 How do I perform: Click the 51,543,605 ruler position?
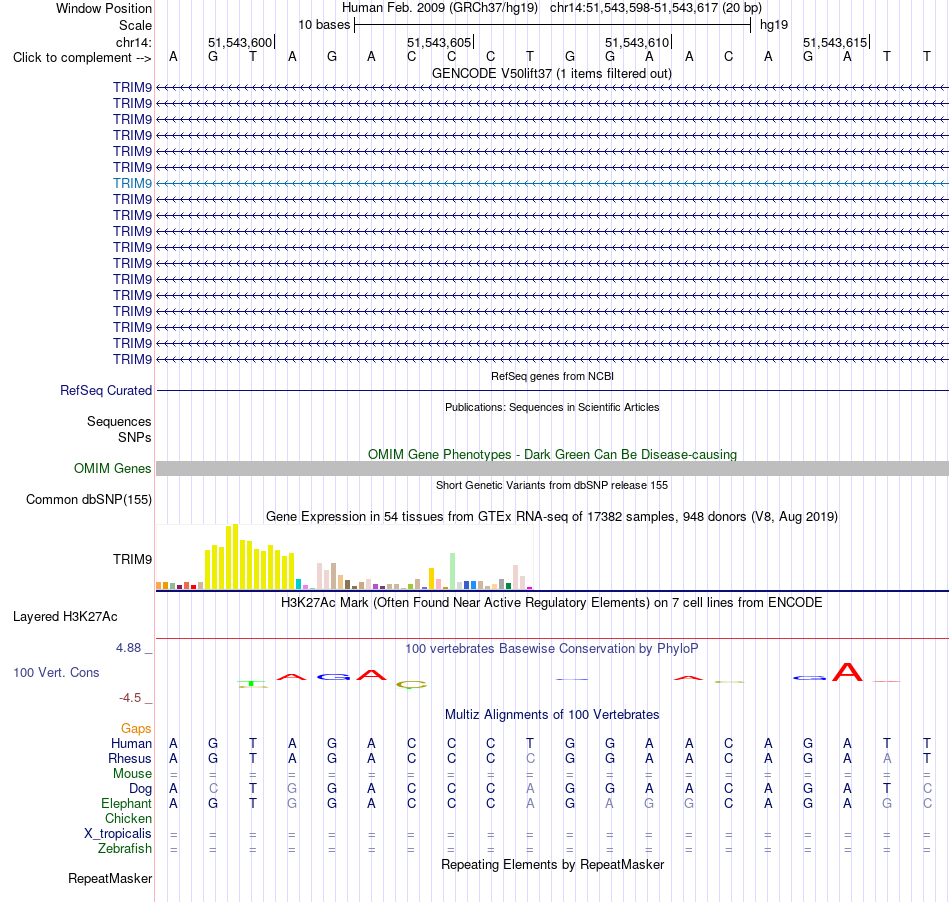(x=439, y=42)
